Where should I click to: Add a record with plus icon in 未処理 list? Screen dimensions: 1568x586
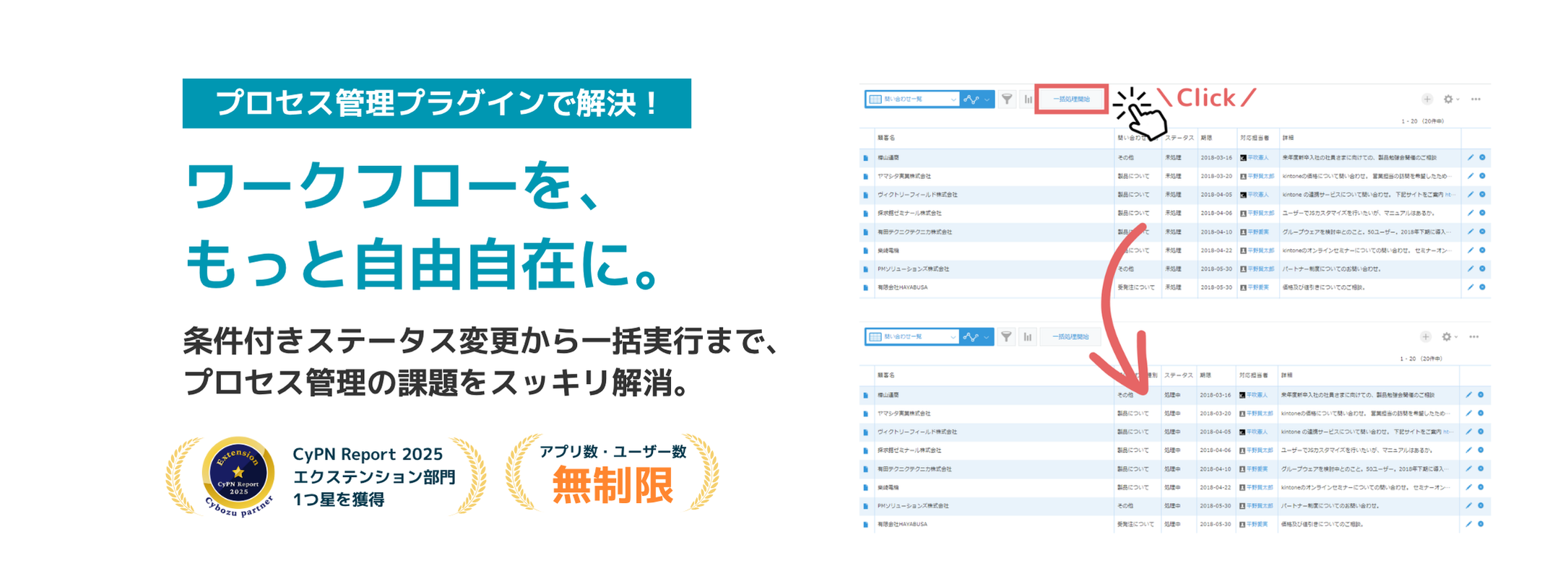pyautogui.click(x=1426, y=99)
